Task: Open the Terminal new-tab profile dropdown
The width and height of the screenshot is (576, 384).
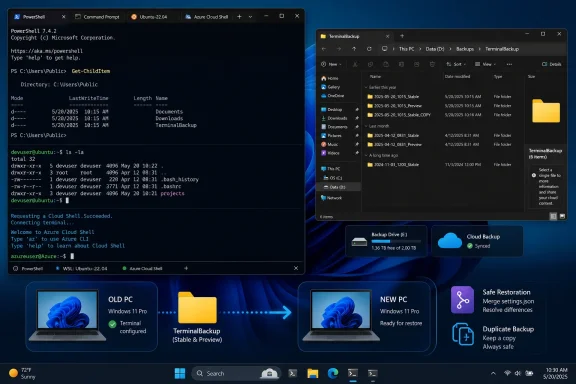Action: point(250,17)
